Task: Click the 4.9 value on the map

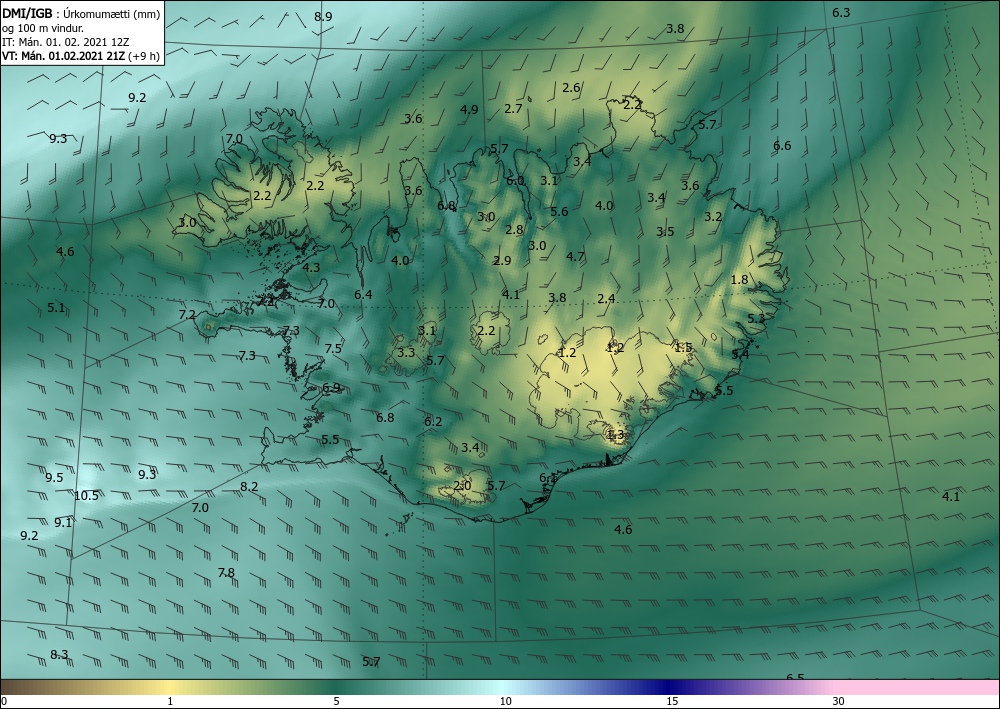Action: [x=469, y=109]
